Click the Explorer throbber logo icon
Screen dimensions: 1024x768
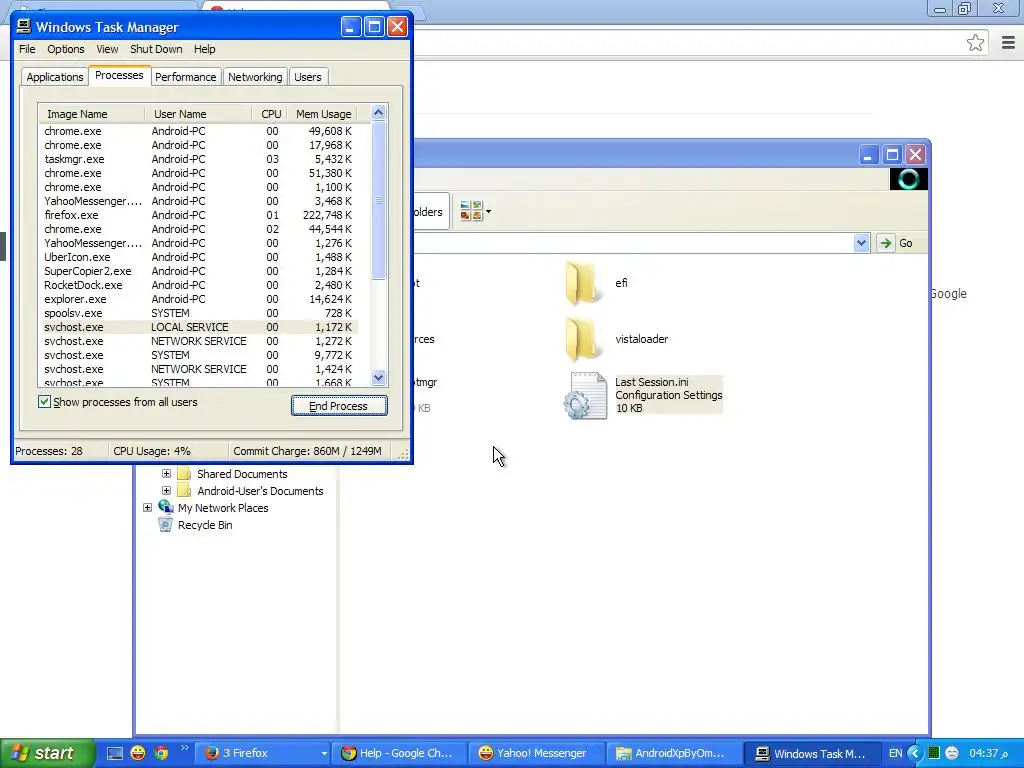(x=908, y=179)
